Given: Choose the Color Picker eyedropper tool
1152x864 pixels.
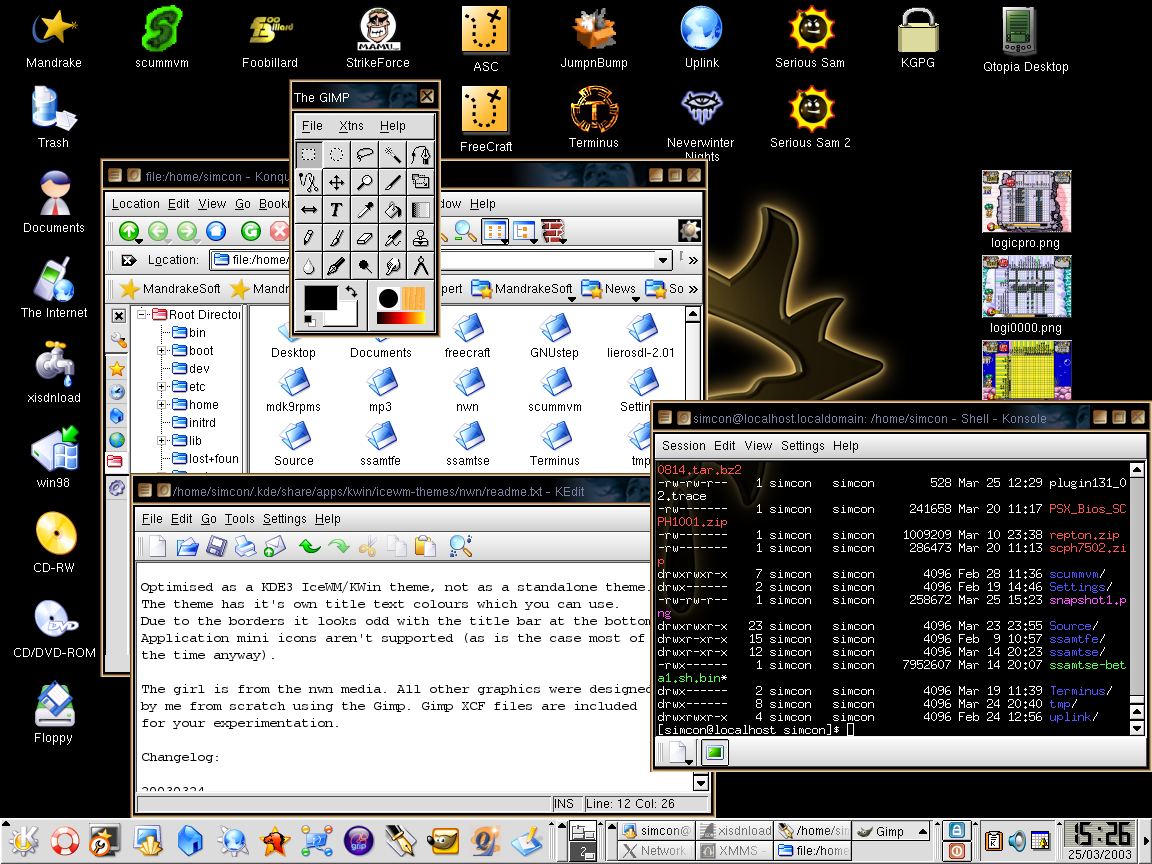Looking at the screenshot, I should coord(364,210).
